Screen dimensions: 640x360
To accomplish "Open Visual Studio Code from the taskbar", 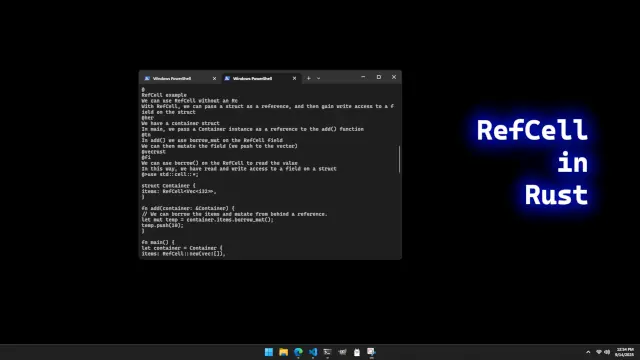I will [x=313, y=352].
